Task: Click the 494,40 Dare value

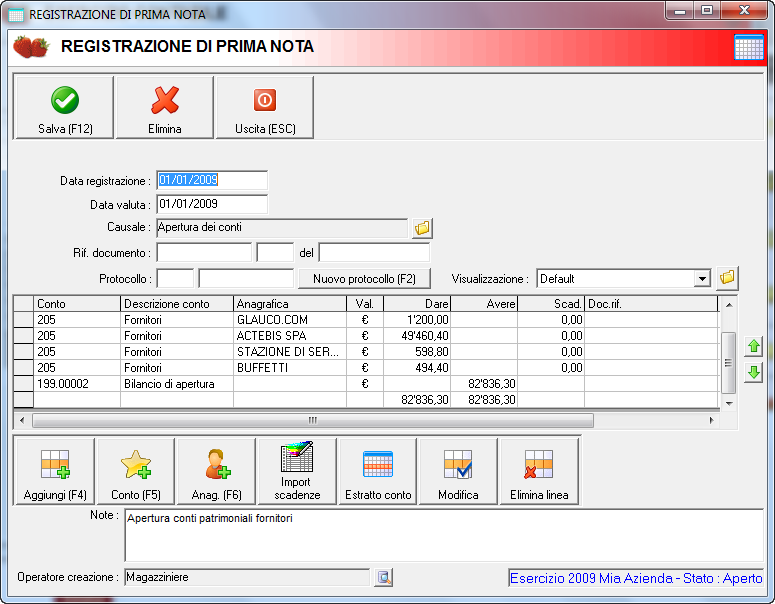Action: (417, 368)
